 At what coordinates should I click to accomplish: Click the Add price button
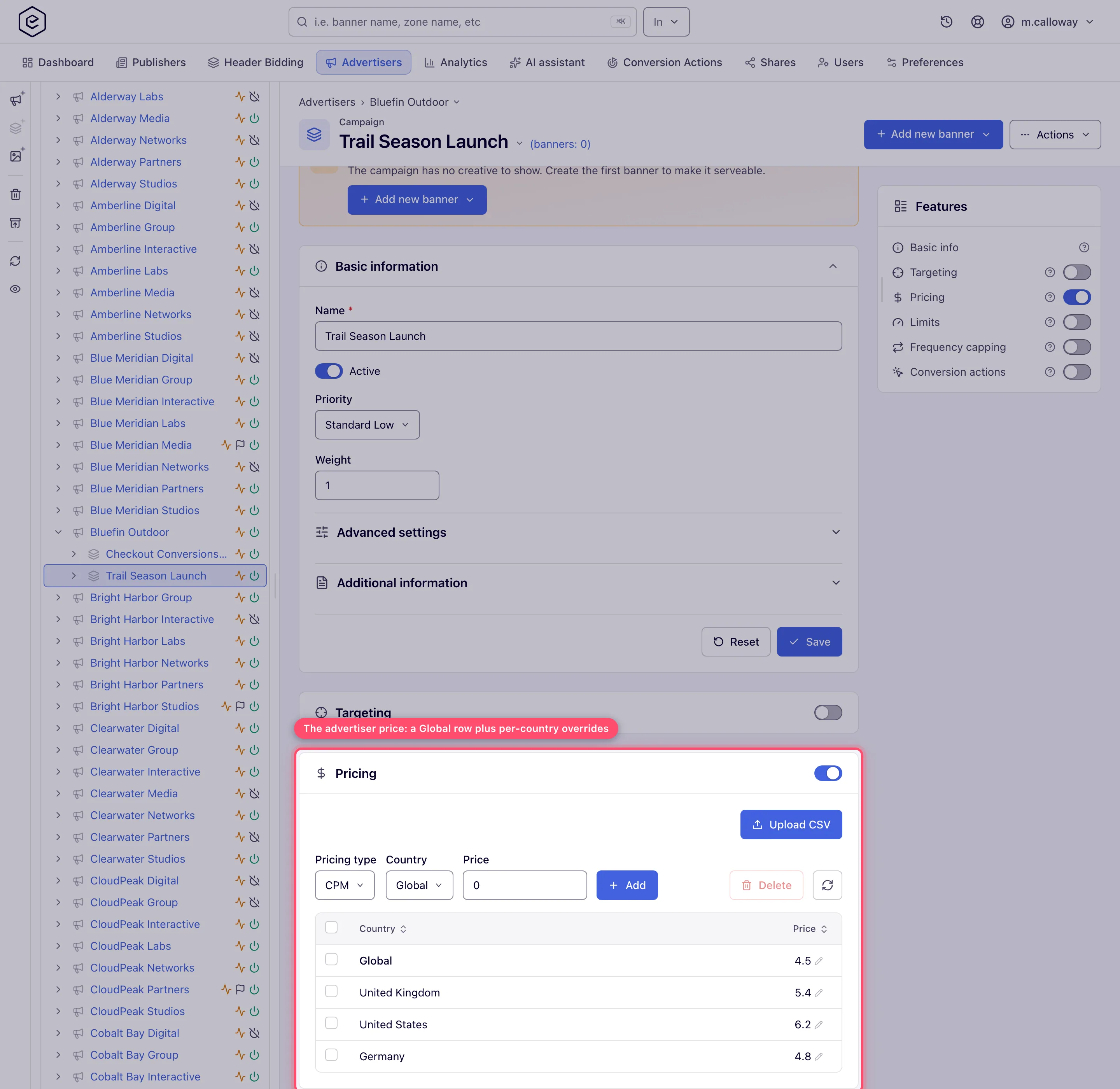click(627, 885)
